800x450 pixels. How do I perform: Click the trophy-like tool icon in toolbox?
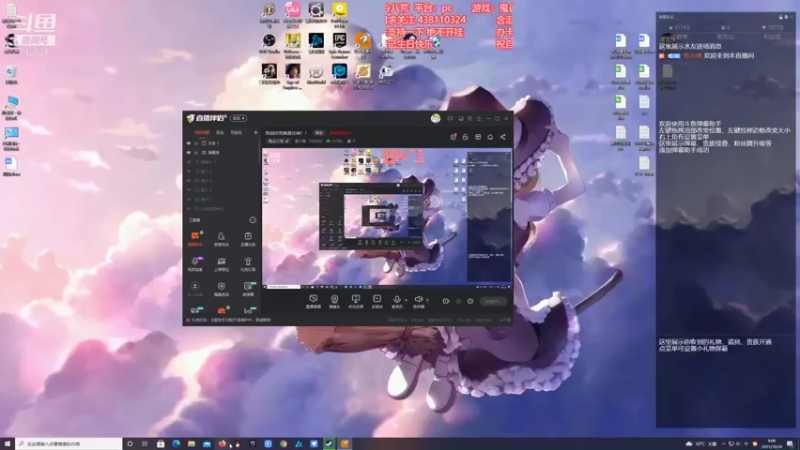coord(247,261)
